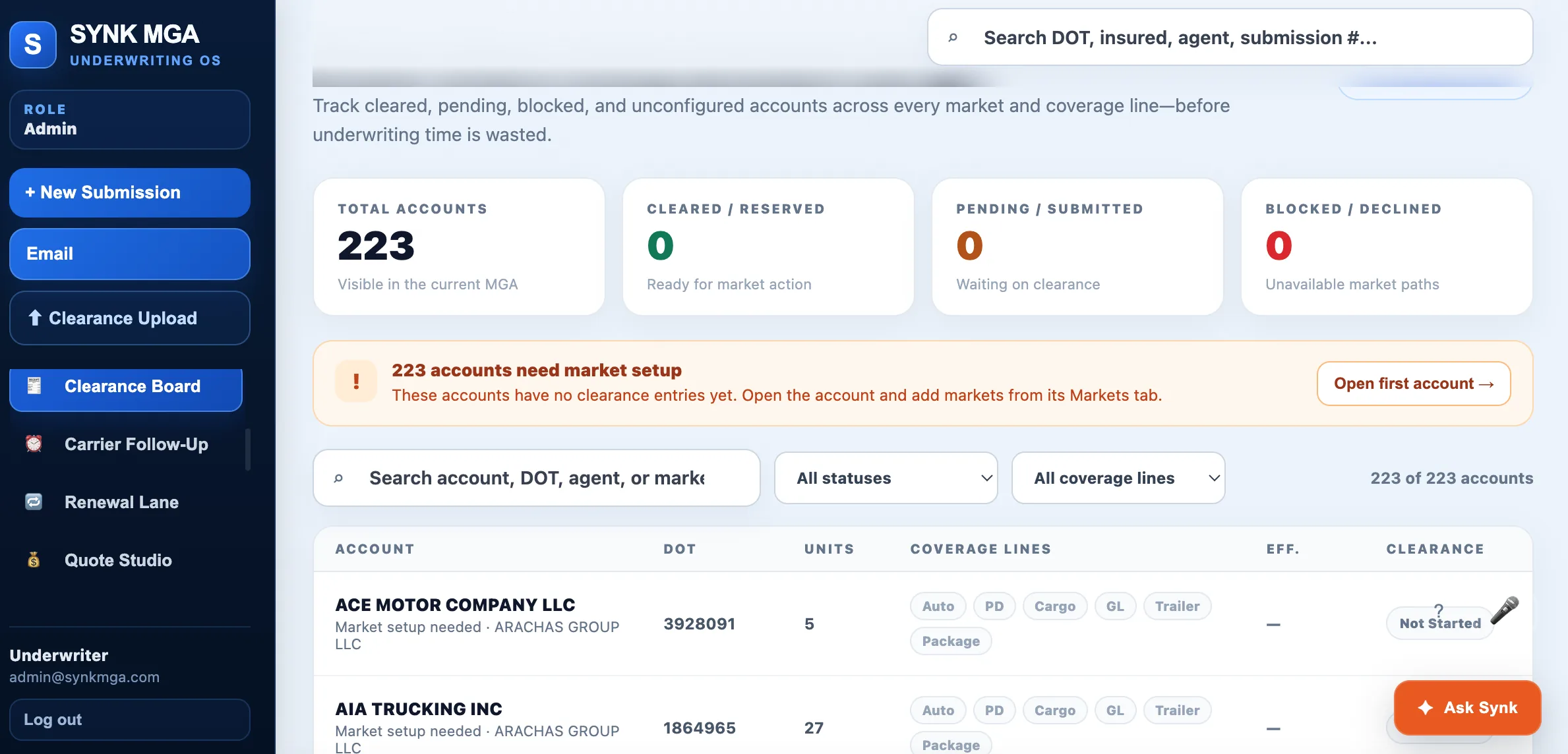Create a New Submission
This screenshot has width=1568, height=754.
[130, 192]
